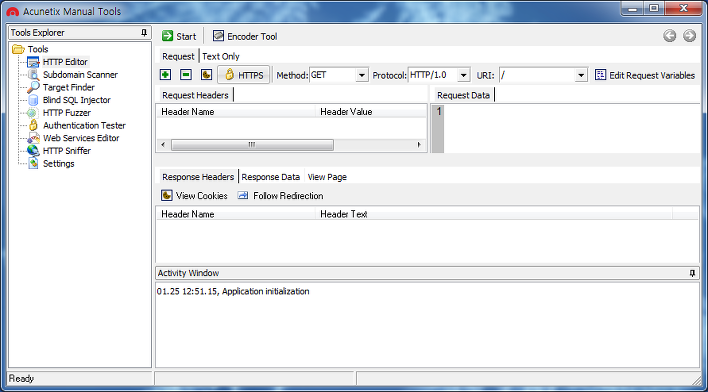Click the HTTP Fuzzer icon
Viewport: 708px width, 392px height.
tap(33, 112)
